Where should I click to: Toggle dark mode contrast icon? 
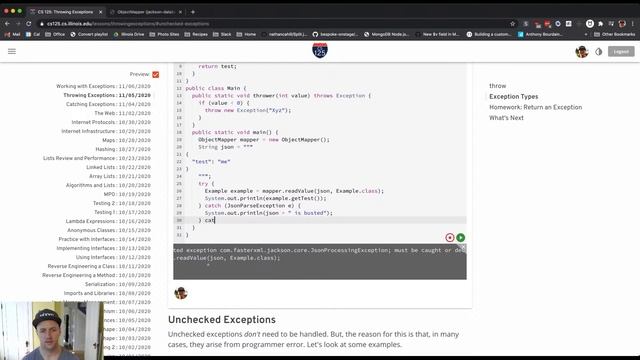coord(598,52)
